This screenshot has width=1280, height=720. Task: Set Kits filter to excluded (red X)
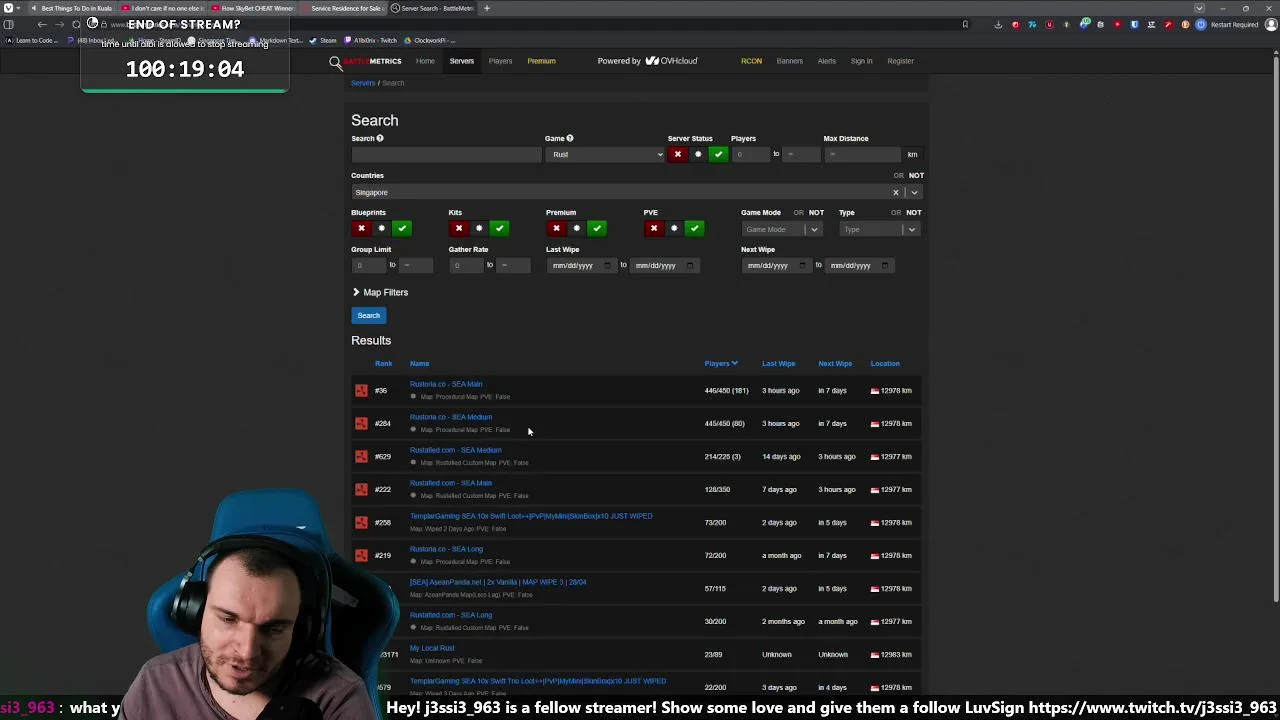tap(459, 228)
